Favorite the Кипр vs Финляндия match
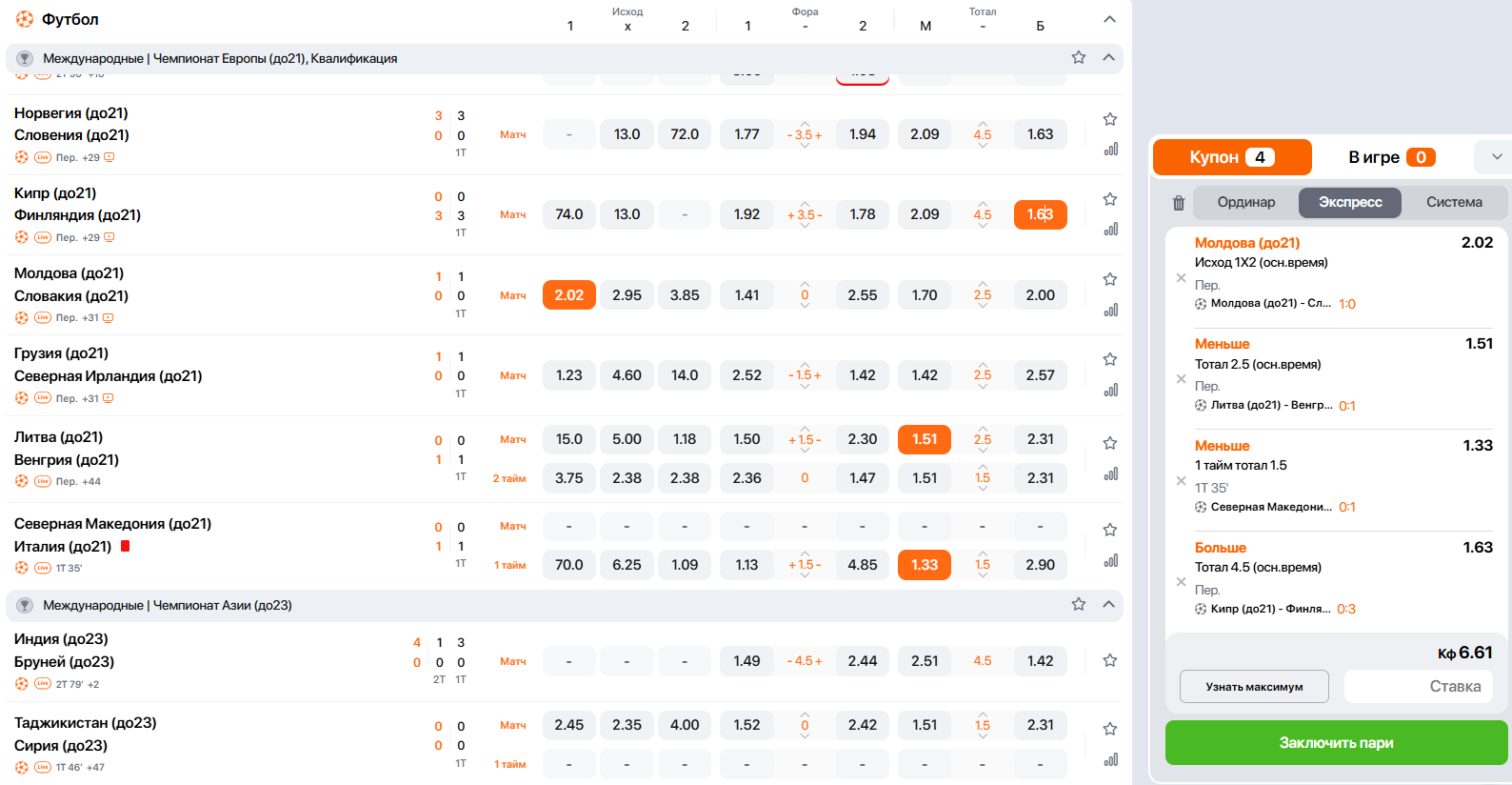Viewport: 1512px width, 785px height. click(1109, 199)
